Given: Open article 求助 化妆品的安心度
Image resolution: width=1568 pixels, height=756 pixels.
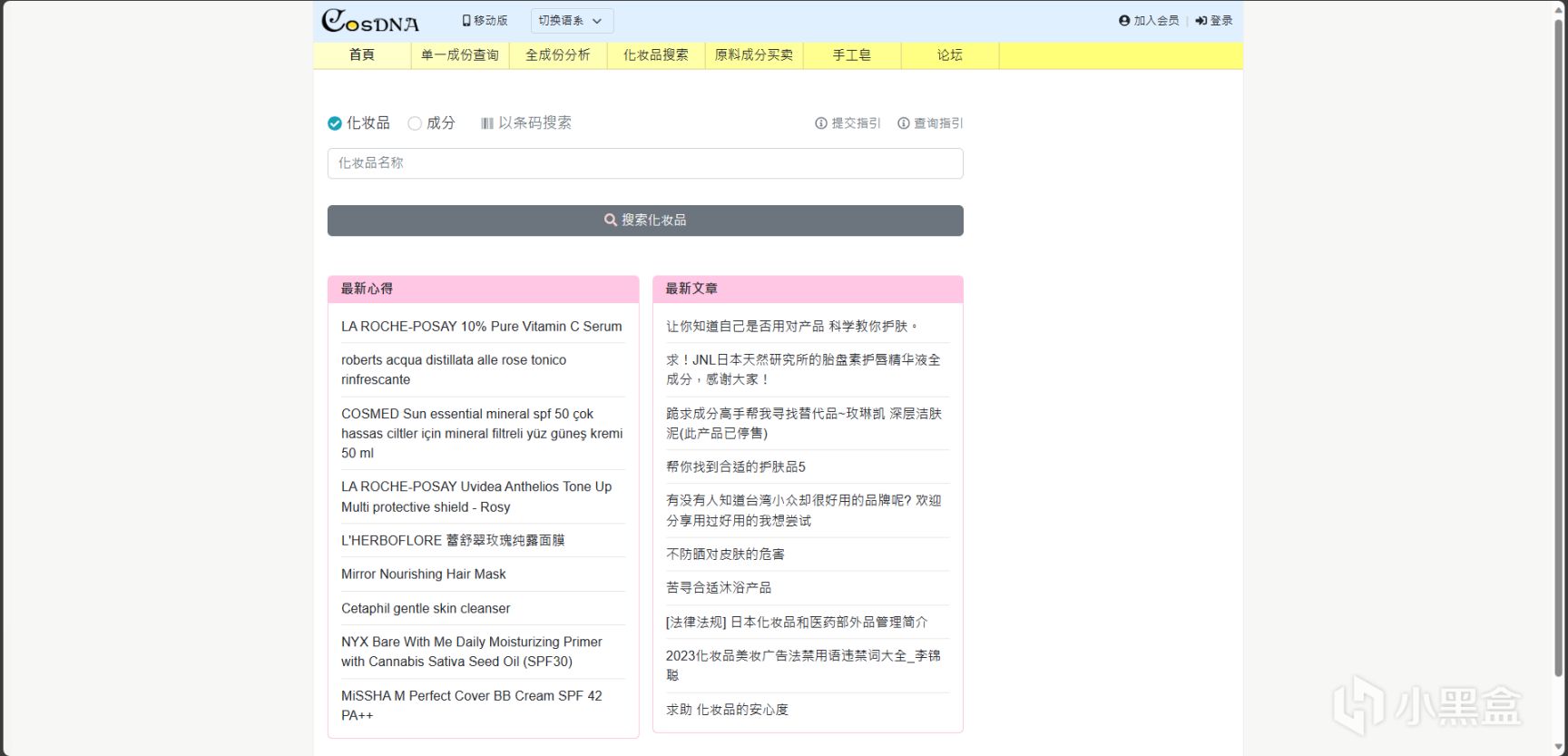Looking at the screenshot, I should (728, 710).
